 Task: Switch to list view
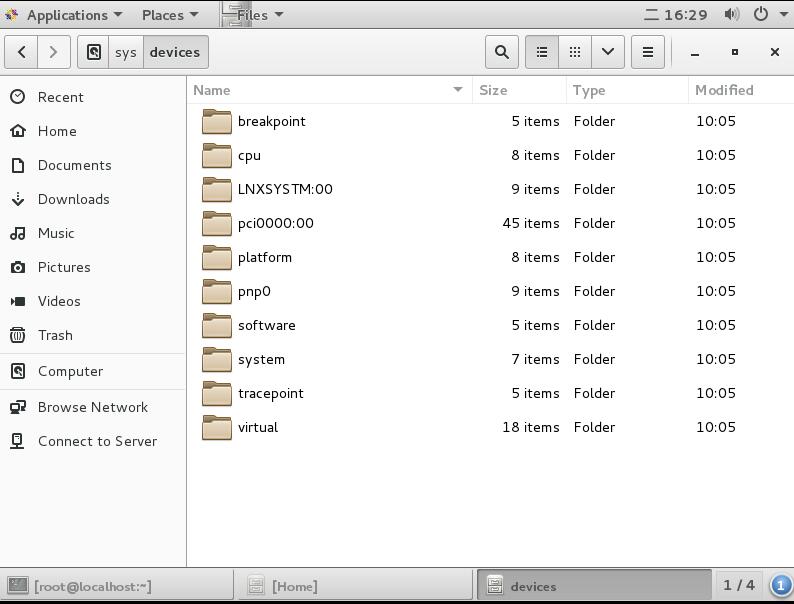coord(542,52)
